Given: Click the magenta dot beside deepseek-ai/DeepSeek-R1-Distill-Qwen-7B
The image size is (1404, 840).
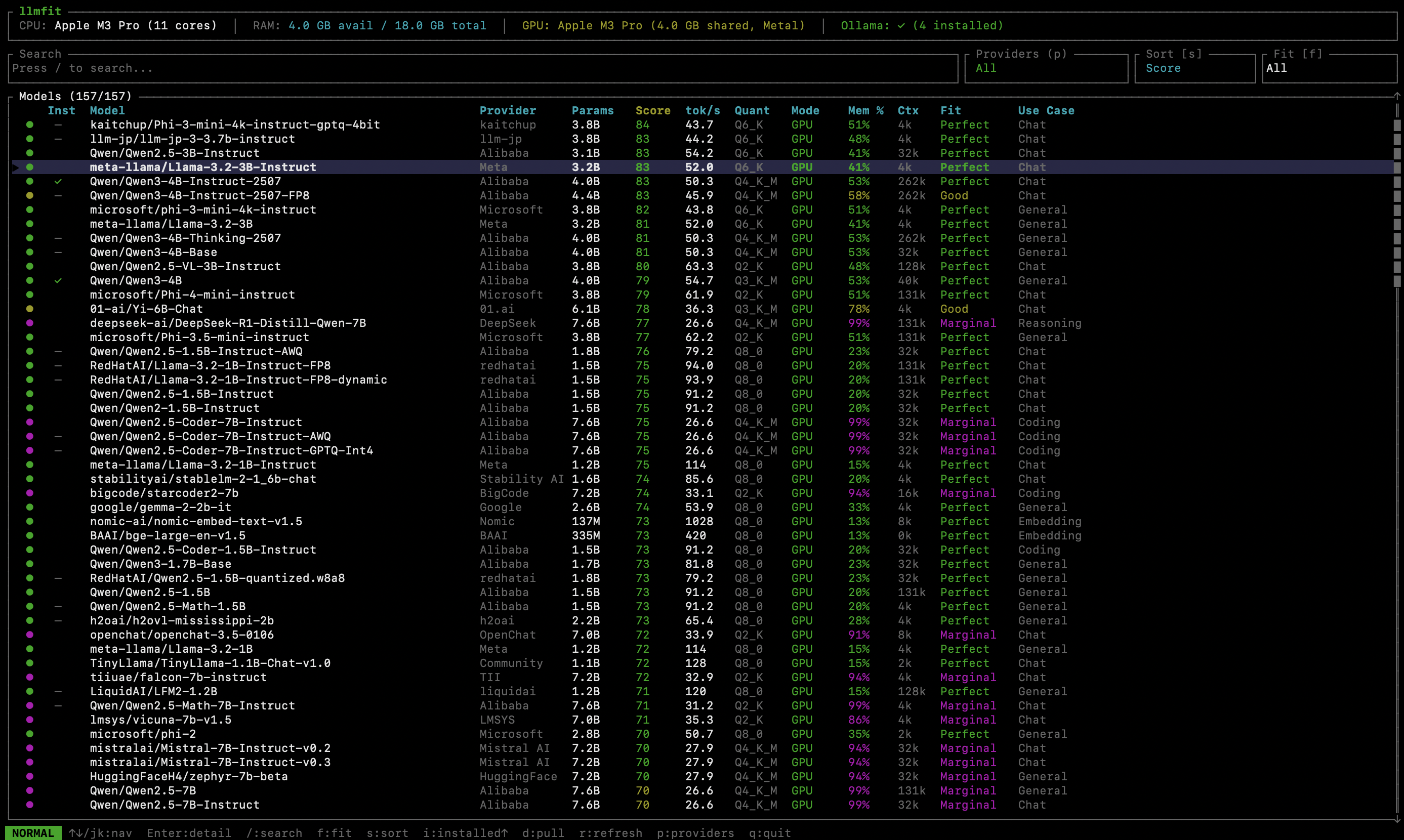Looking at the screenshot, I should tap(30, 323).
